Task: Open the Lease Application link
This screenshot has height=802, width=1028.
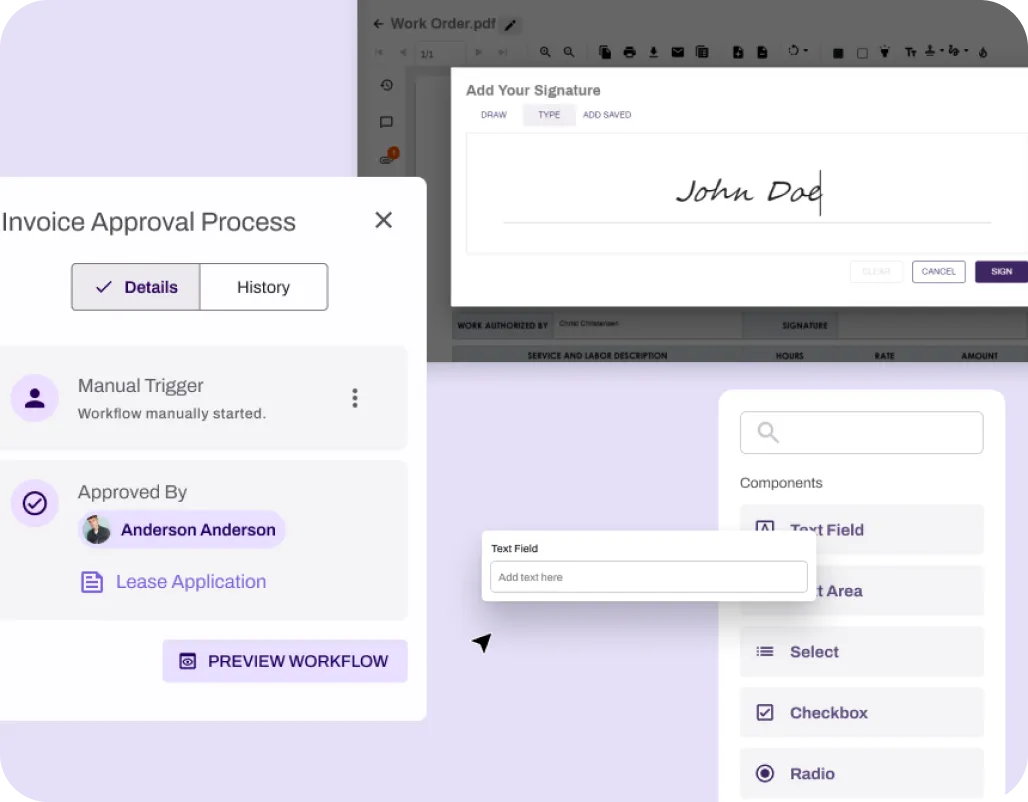Action: [190, 582]
